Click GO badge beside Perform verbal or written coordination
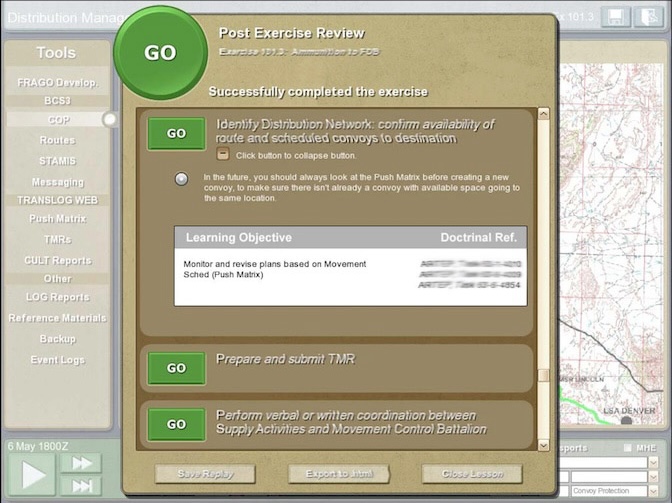 click(x=176, y=424)
